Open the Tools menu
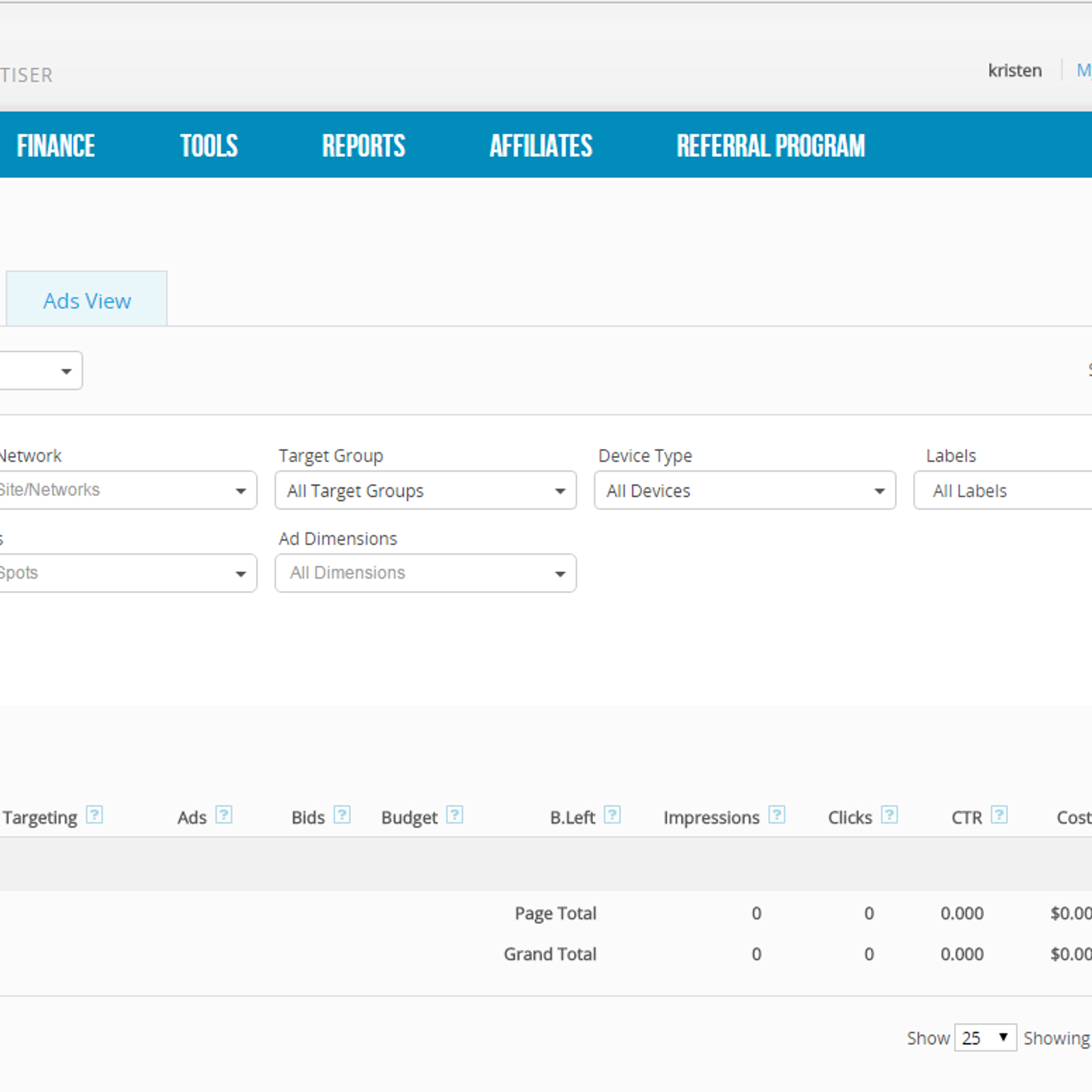Screen dimensions: 1092x1092 pos(209,146)
